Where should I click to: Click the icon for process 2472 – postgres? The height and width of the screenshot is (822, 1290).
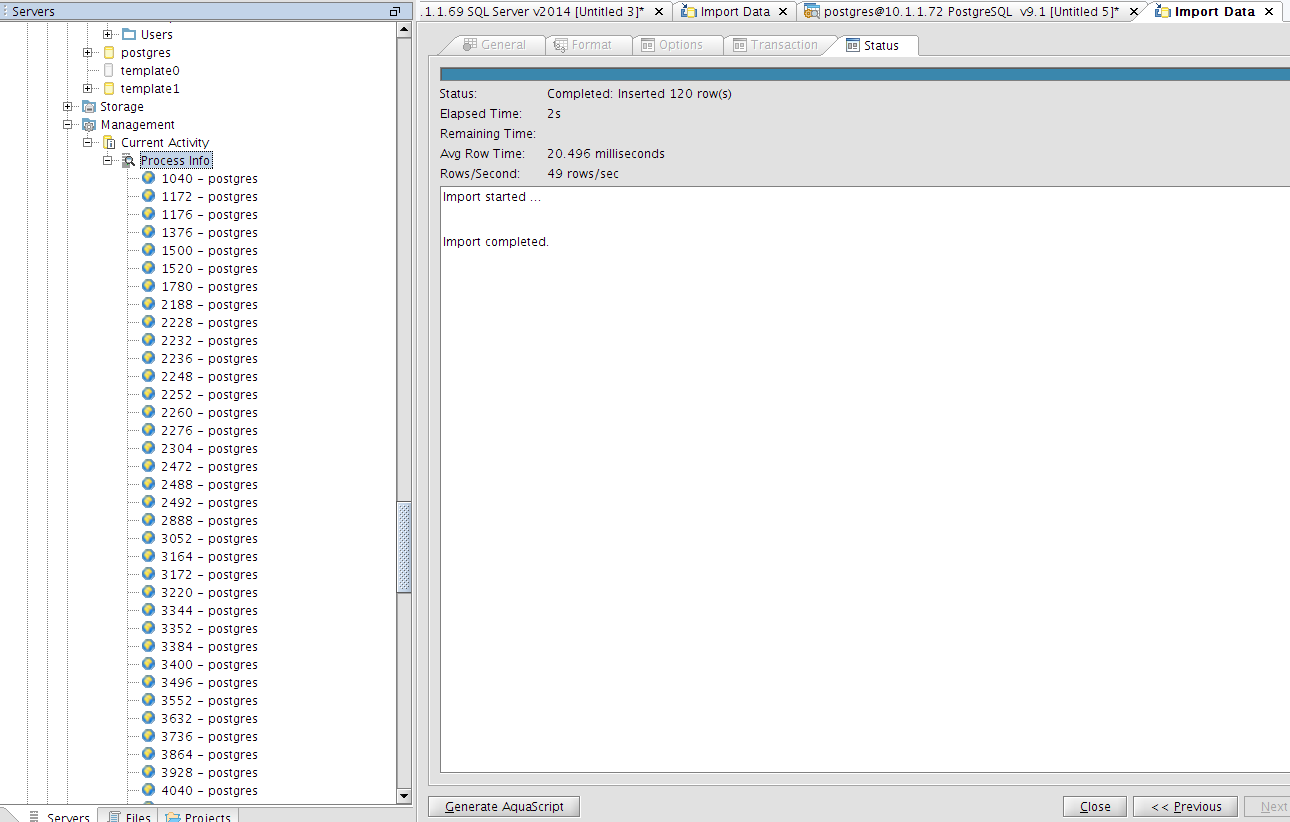(x=149, y=466)
